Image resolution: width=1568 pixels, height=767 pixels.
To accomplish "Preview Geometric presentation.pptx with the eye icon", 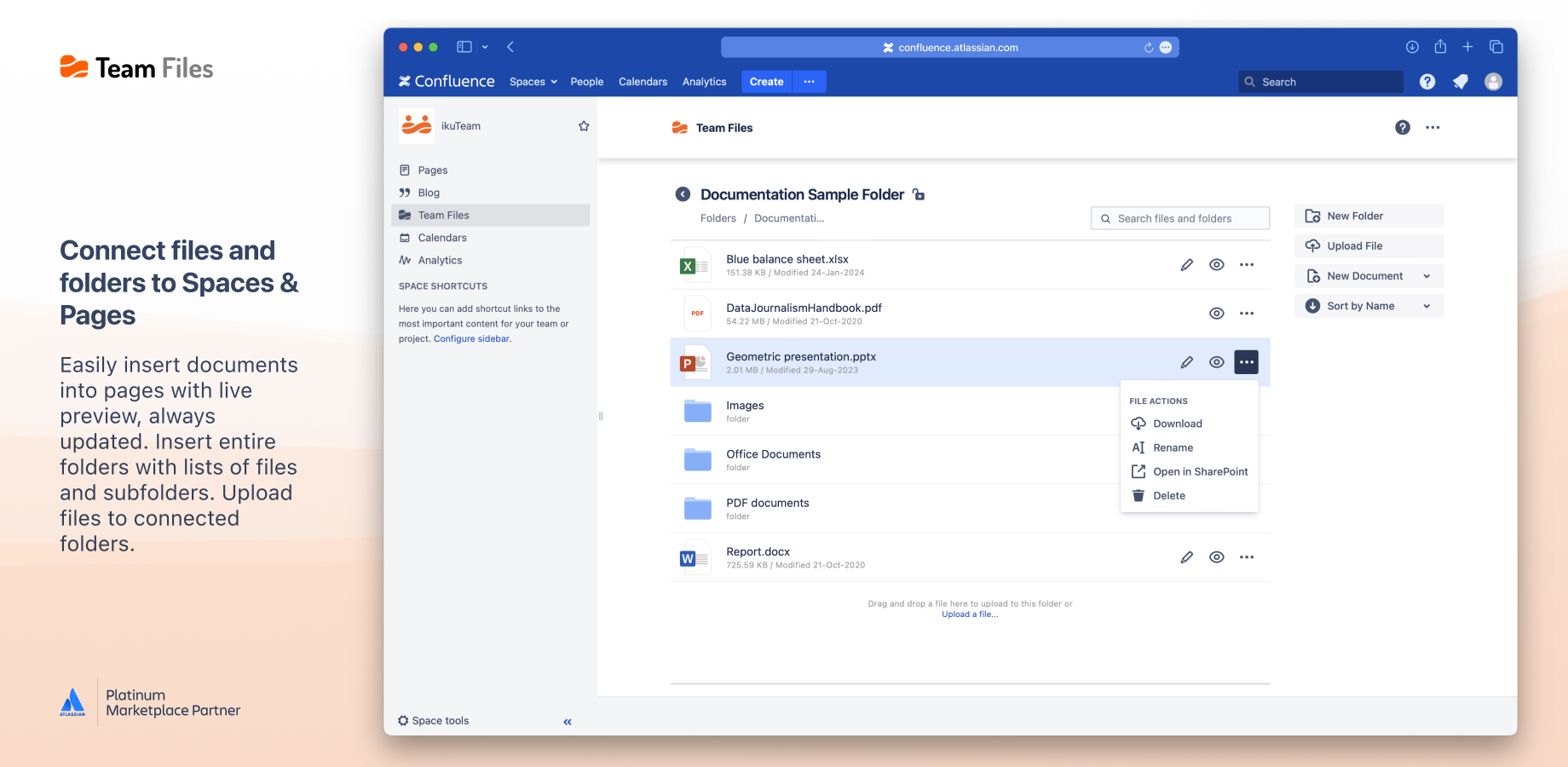I will (1217, 362).
